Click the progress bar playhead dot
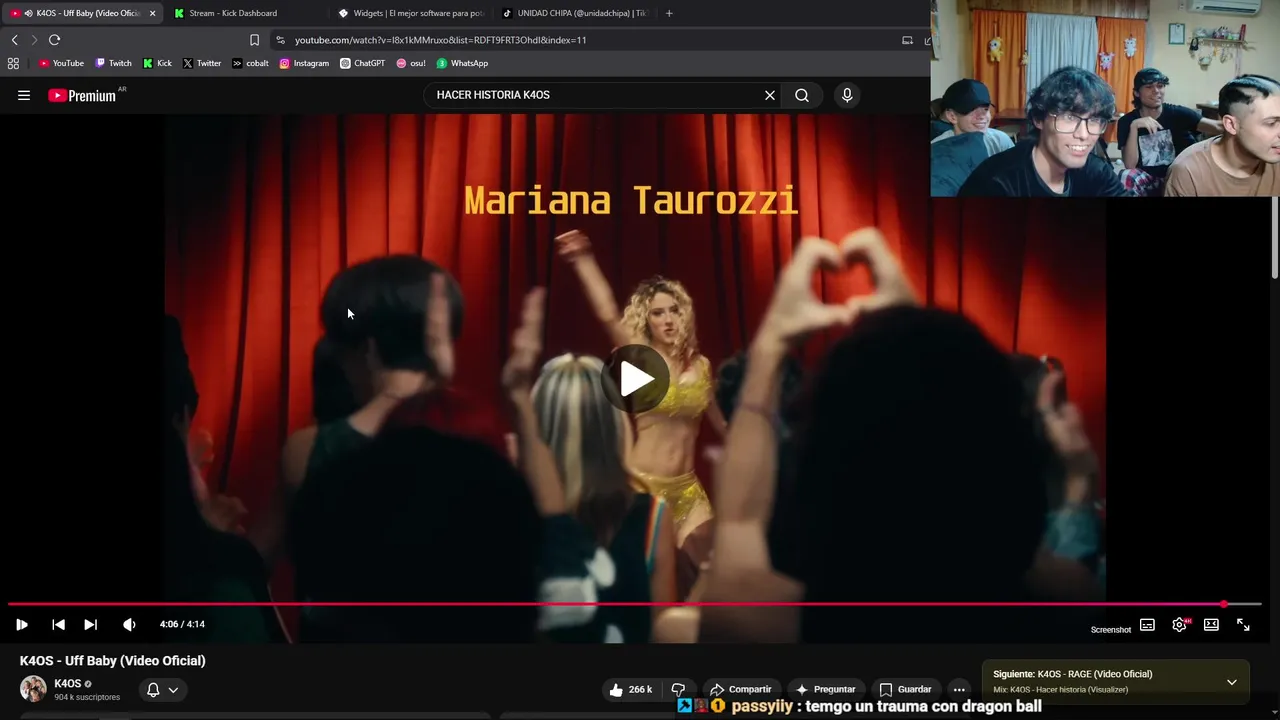 click(1224, 604)
